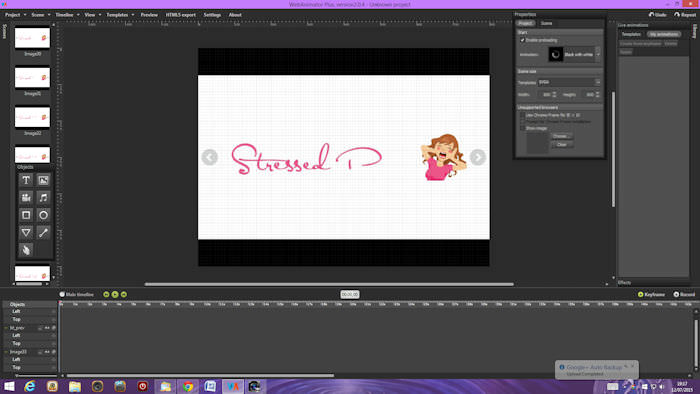The image size is (700, 394).
Task: Toggle lock icon on bt_prev row
Action: coord(54,328)
